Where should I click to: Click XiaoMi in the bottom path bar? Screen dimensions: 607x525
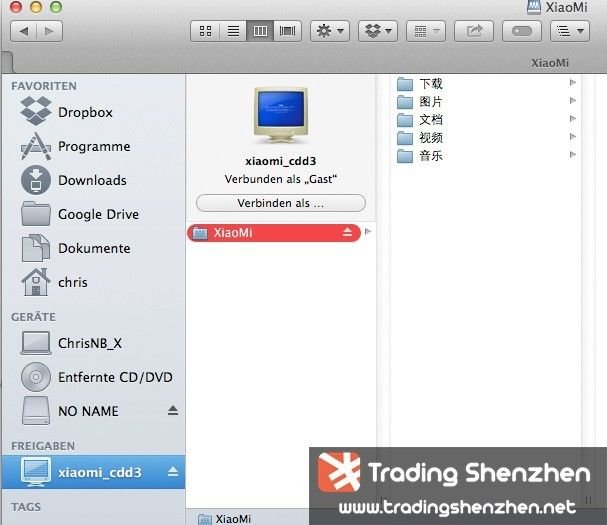pyautogui.click(x=225, y=519)
